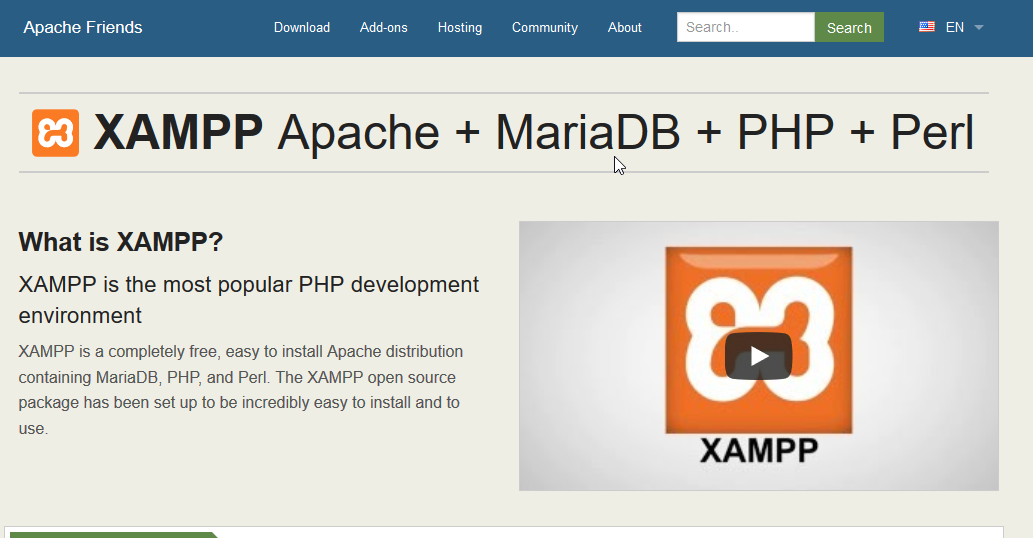The width and height of the screenshot is (1033, 538).
Task: Open the Download menu item
Action: (x=302, y=28)
